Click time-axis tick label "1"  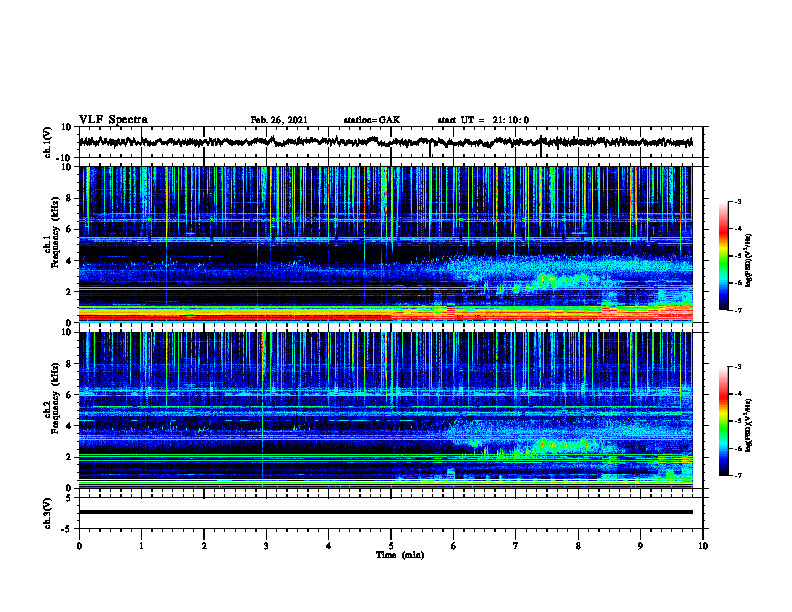coord(141,546)
